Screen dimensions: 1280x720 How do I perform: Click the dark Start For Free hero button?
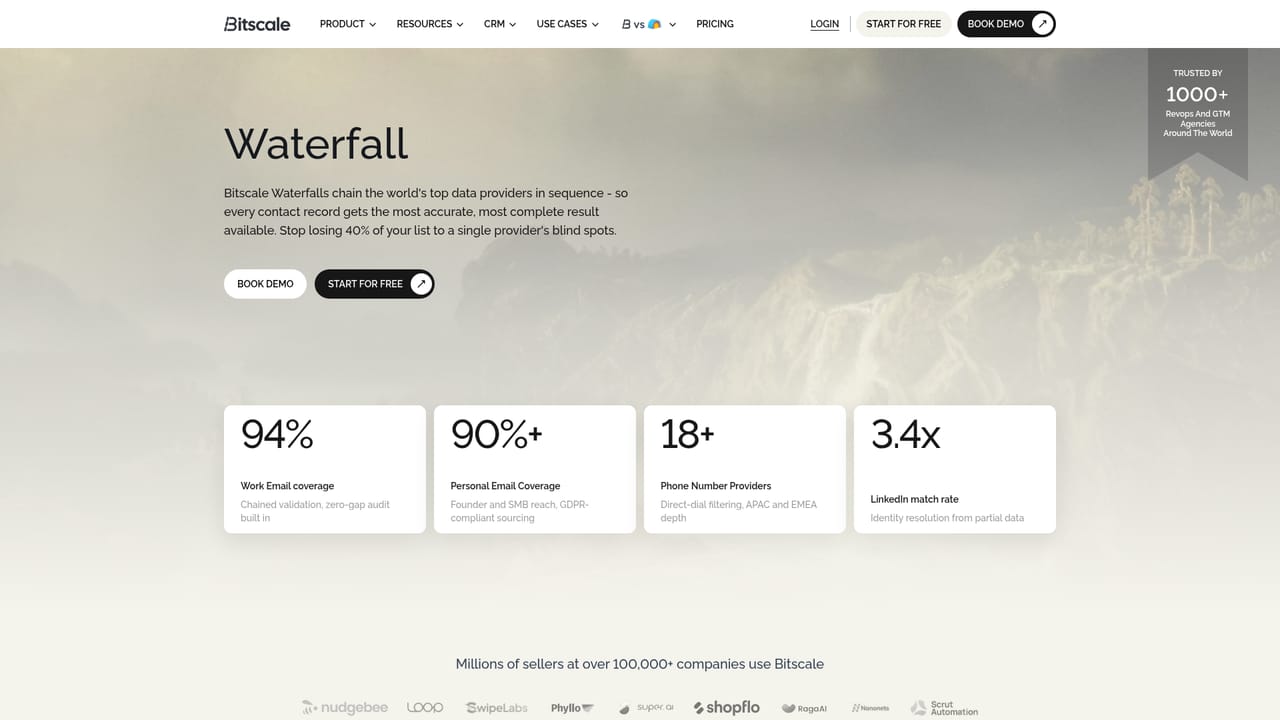tap(374, 284)
